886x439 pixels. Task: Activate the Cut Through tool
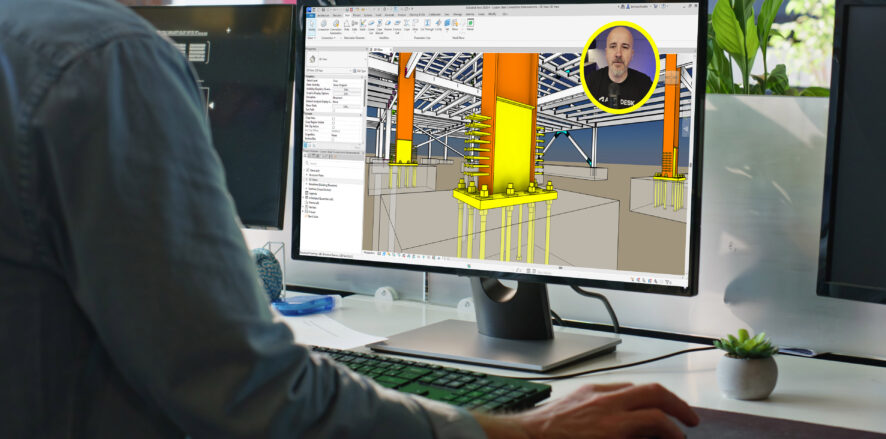(427, 25)
